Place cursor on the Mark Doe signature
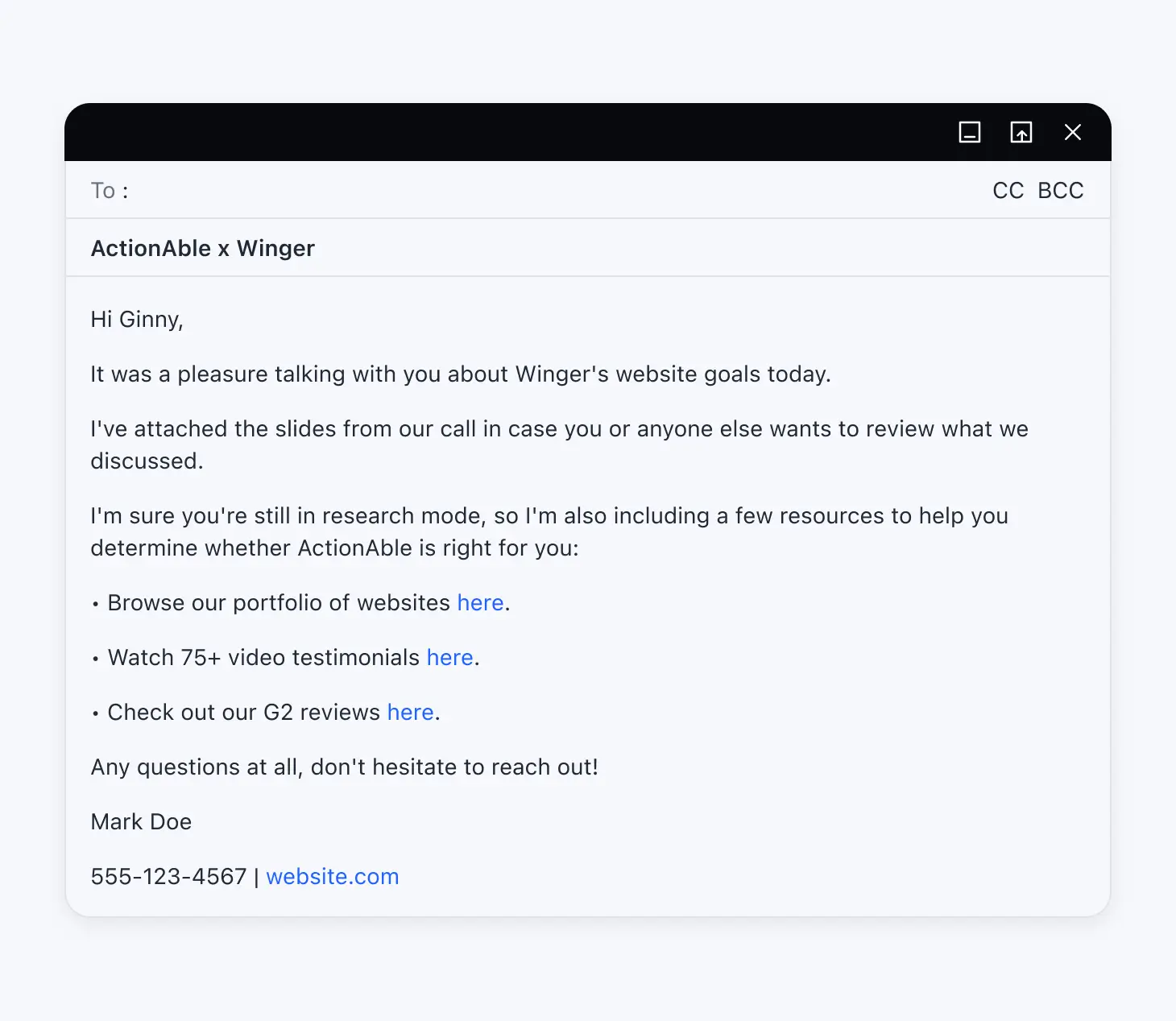 [x=141, y=822]
